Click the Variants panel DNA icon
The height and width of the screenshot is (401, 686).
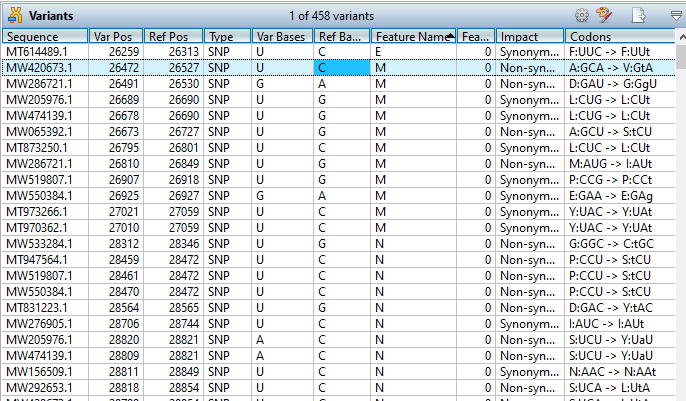tap(14, 15)
